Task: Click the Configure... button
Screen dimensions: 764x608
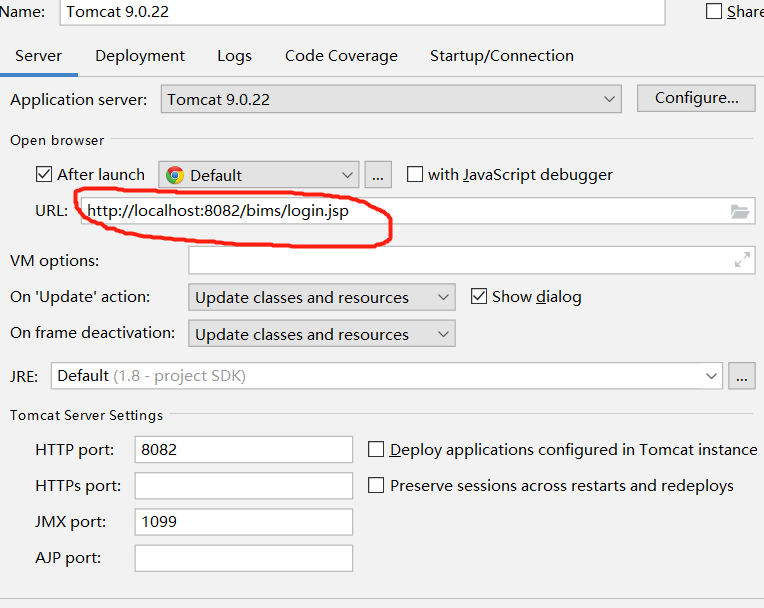Action: point(696,98)
